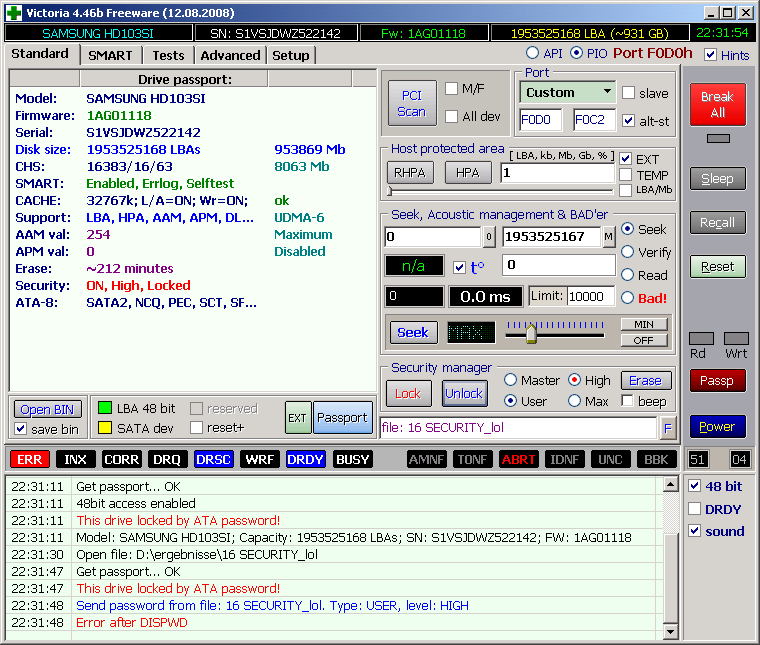Click the PCI Scan button
The image size is (760, 645).
(412, 103)
